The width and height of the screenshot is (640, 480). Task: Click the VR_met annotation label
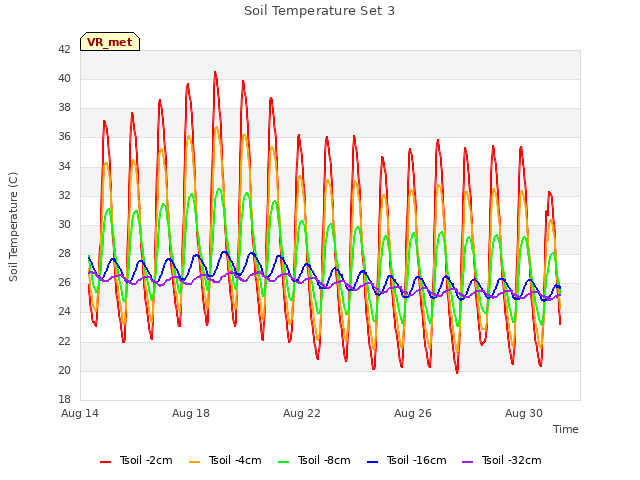pos(110,42)
